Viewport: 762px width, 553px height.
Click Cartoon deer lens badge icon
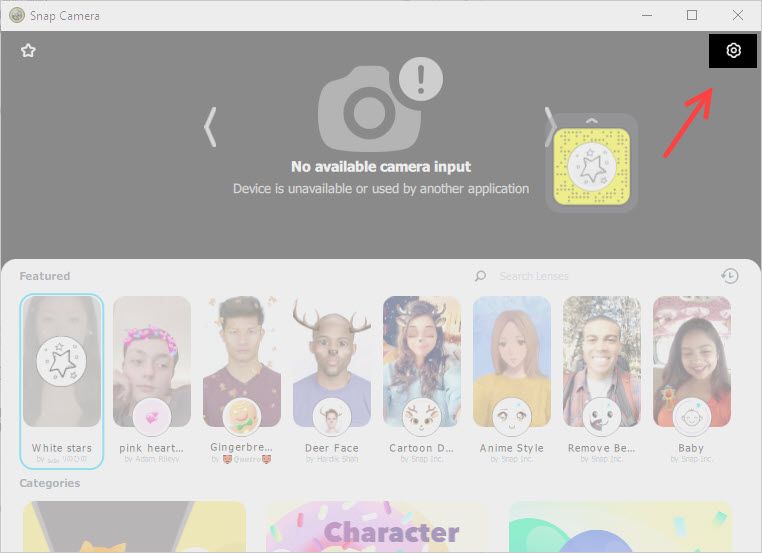(x=421, y=417)
